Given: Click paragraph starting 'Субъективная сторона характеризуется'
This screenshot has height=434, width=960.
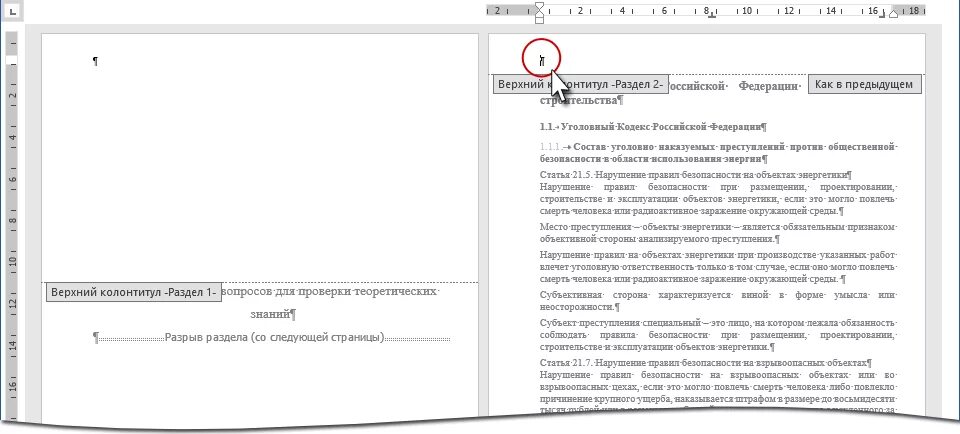Looking at the screenshot, I should pyautogui.click(x=718, y=301).
